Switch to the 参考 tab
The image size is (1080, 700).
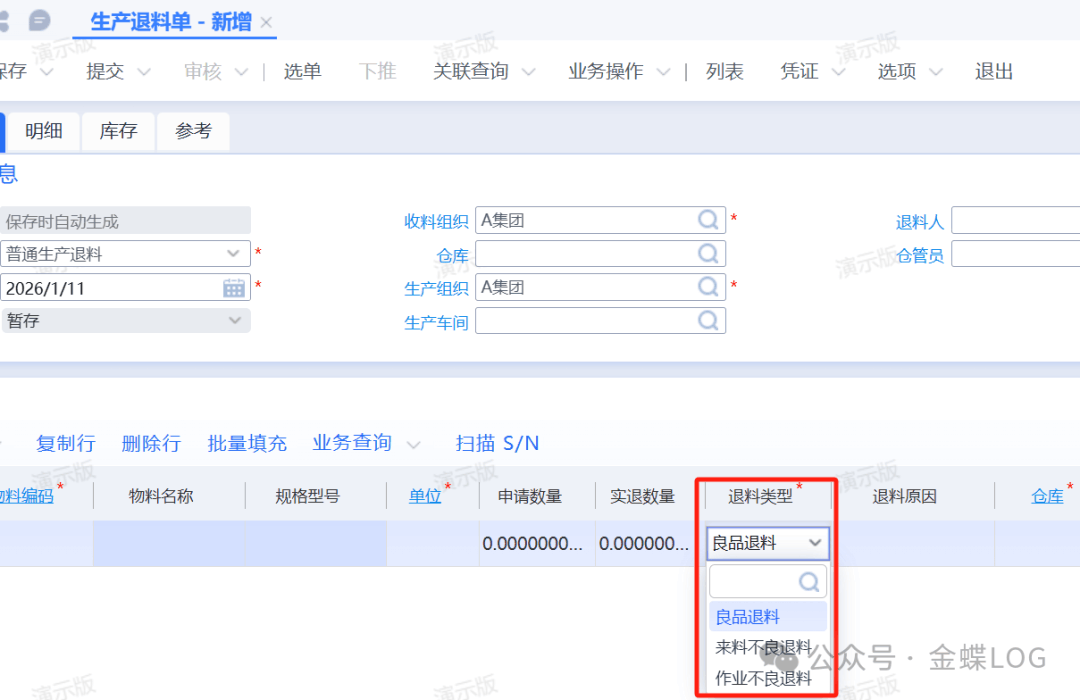(x=193, y=131)
